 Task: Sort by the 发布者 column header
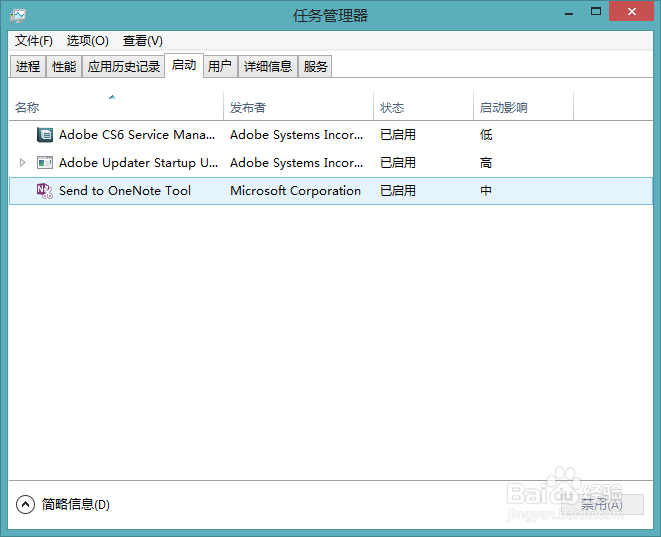(x=298, y=106)
